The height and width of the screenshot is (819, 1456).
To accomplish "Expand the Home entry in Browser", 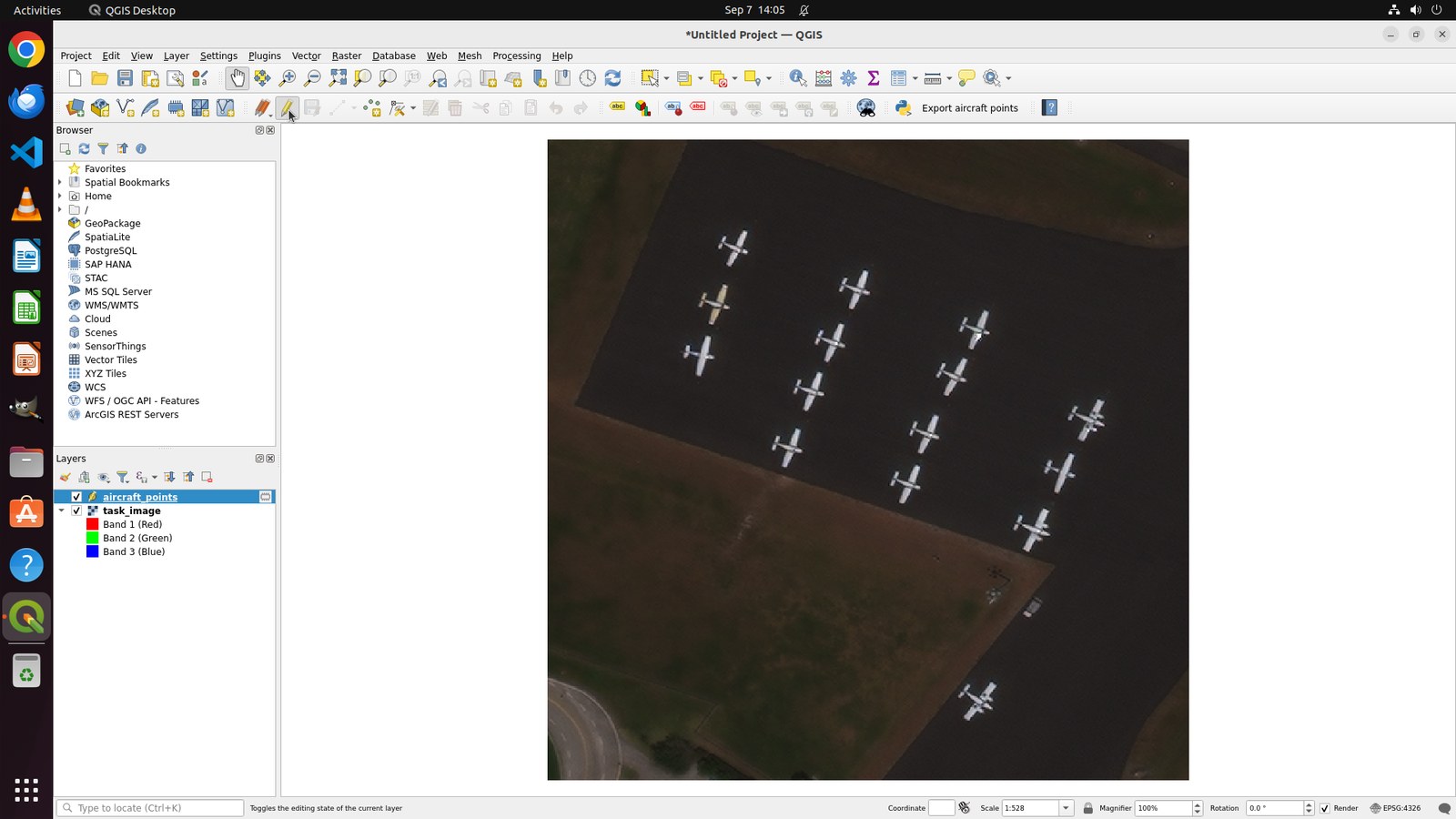I will pyautogui.click(x=60, y=197).
